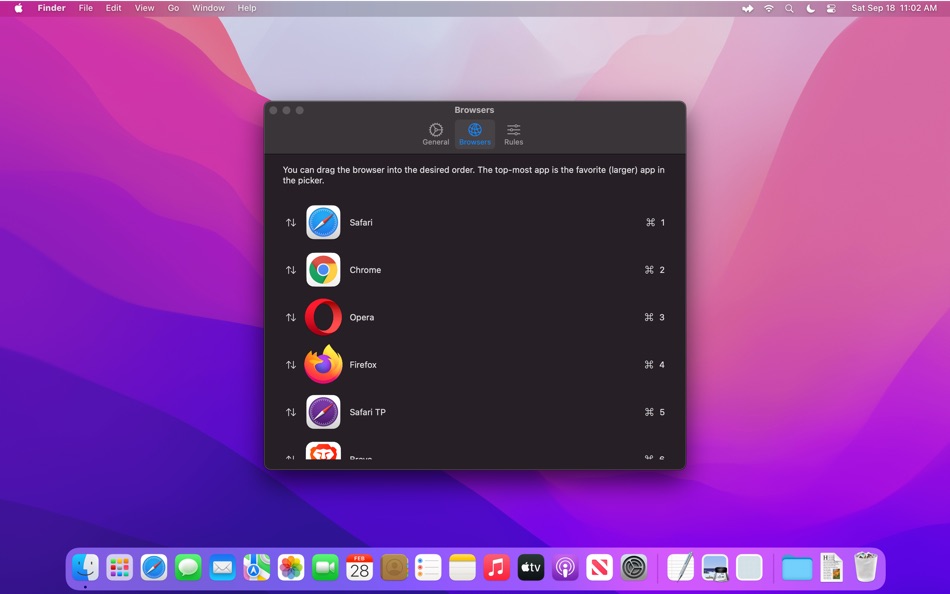The width and height of the screenshot is (950, 594).
Task: Click the Do Not Disturb moon icon
Action: tap(810, 8)
